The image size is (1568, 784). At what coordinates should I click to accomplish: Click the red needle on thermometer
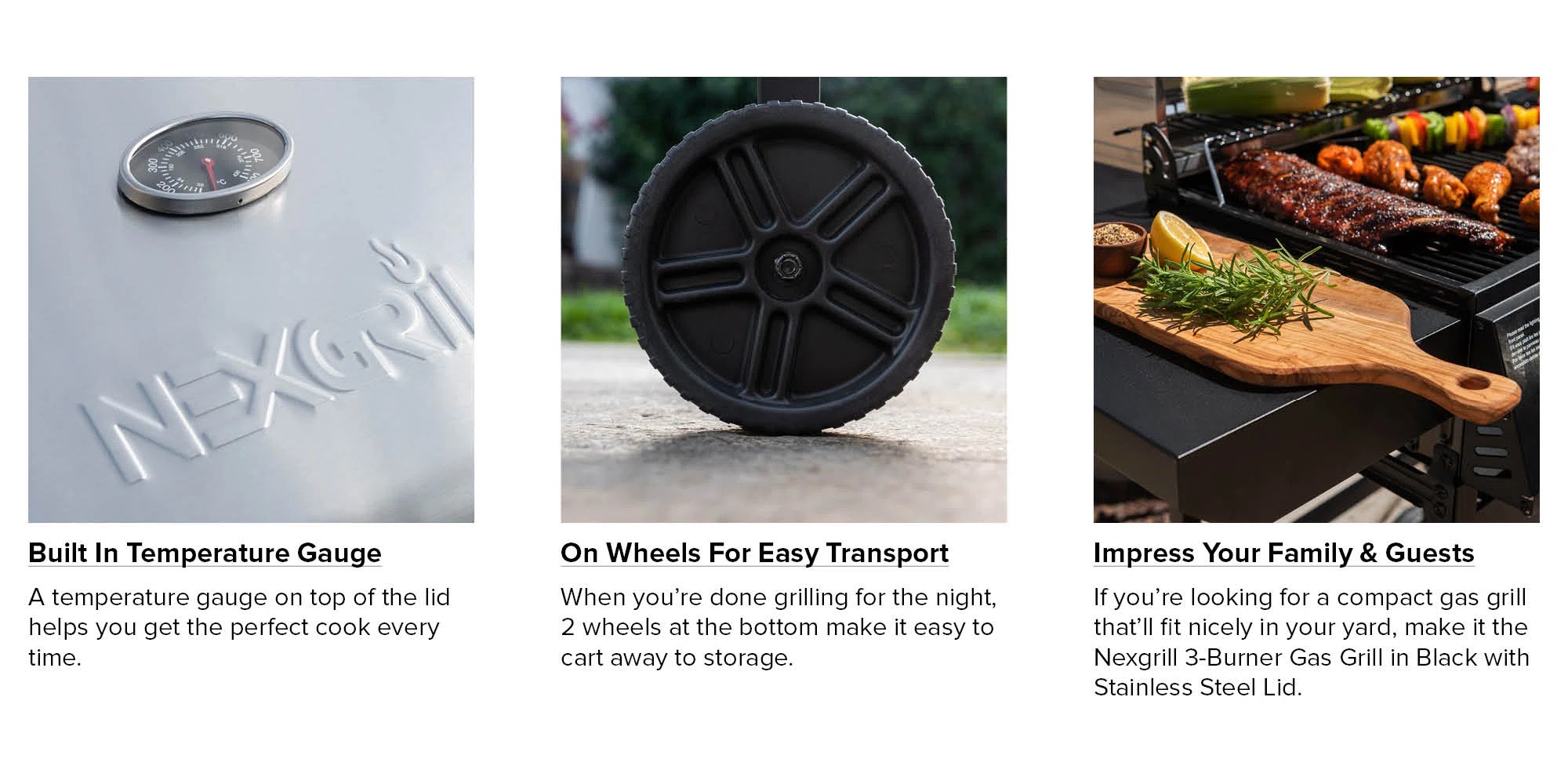[x=209, y=172]
